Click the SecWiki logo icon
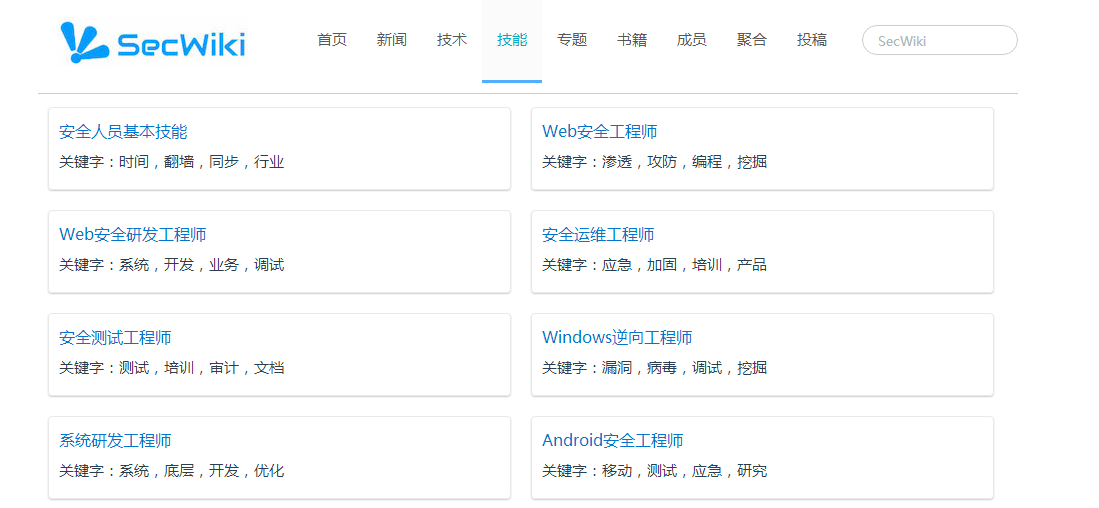Screen dimensions: 1099x508 [x=84, y=43]
